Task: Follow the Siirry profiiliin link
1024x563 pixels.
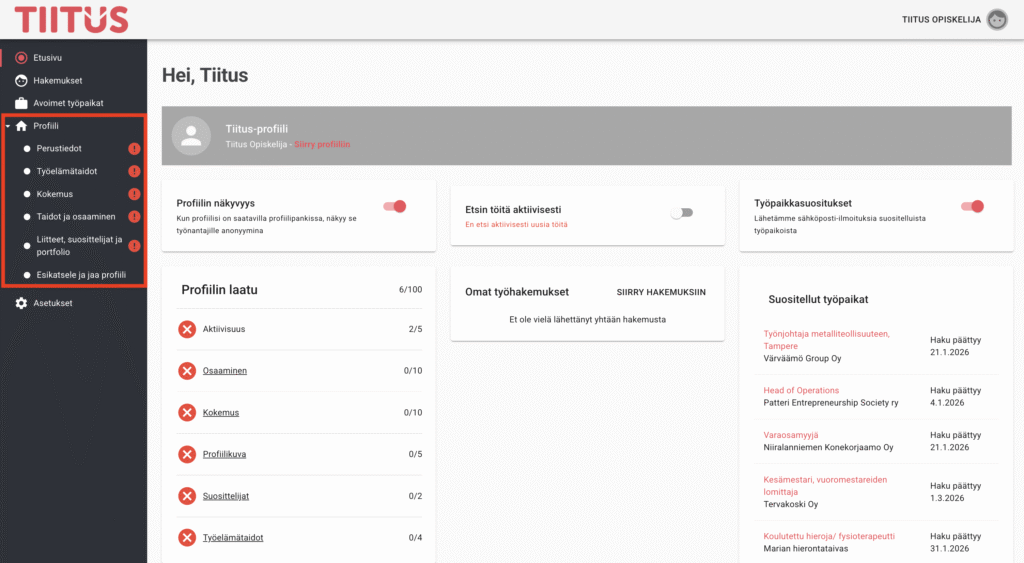Action: (x=322, y=144)
